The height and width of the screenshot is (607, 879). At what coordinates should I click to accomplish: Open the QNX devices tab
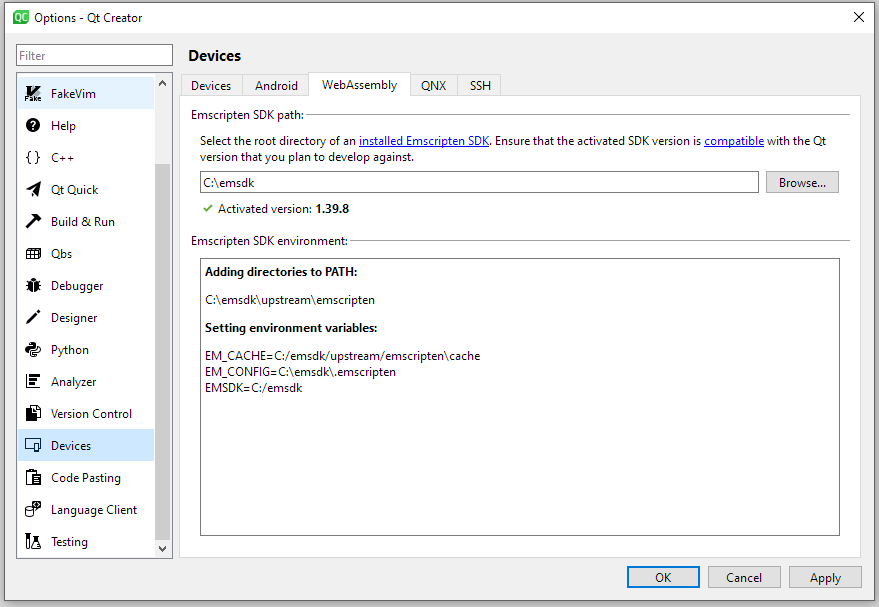point(433,85)
